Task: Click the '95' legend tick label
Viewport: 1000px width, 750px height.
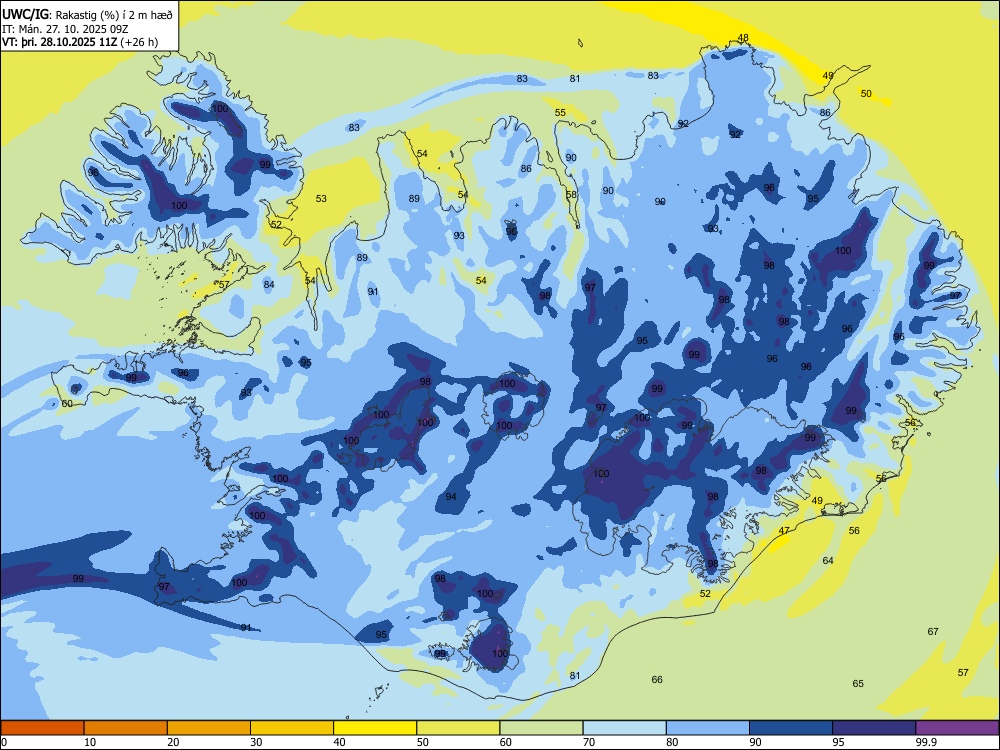Action: tap(838, 742)
